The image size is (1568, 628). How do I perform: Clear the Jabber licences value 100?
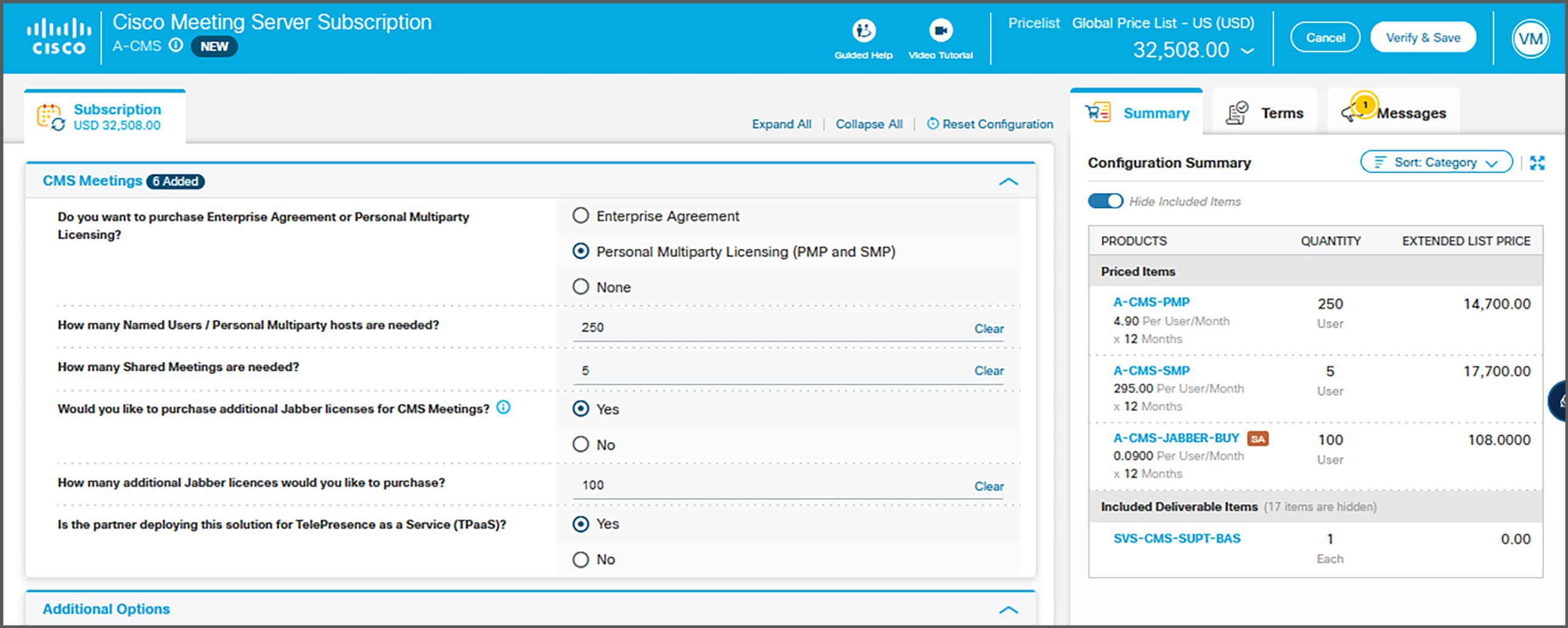coord(989,486)
